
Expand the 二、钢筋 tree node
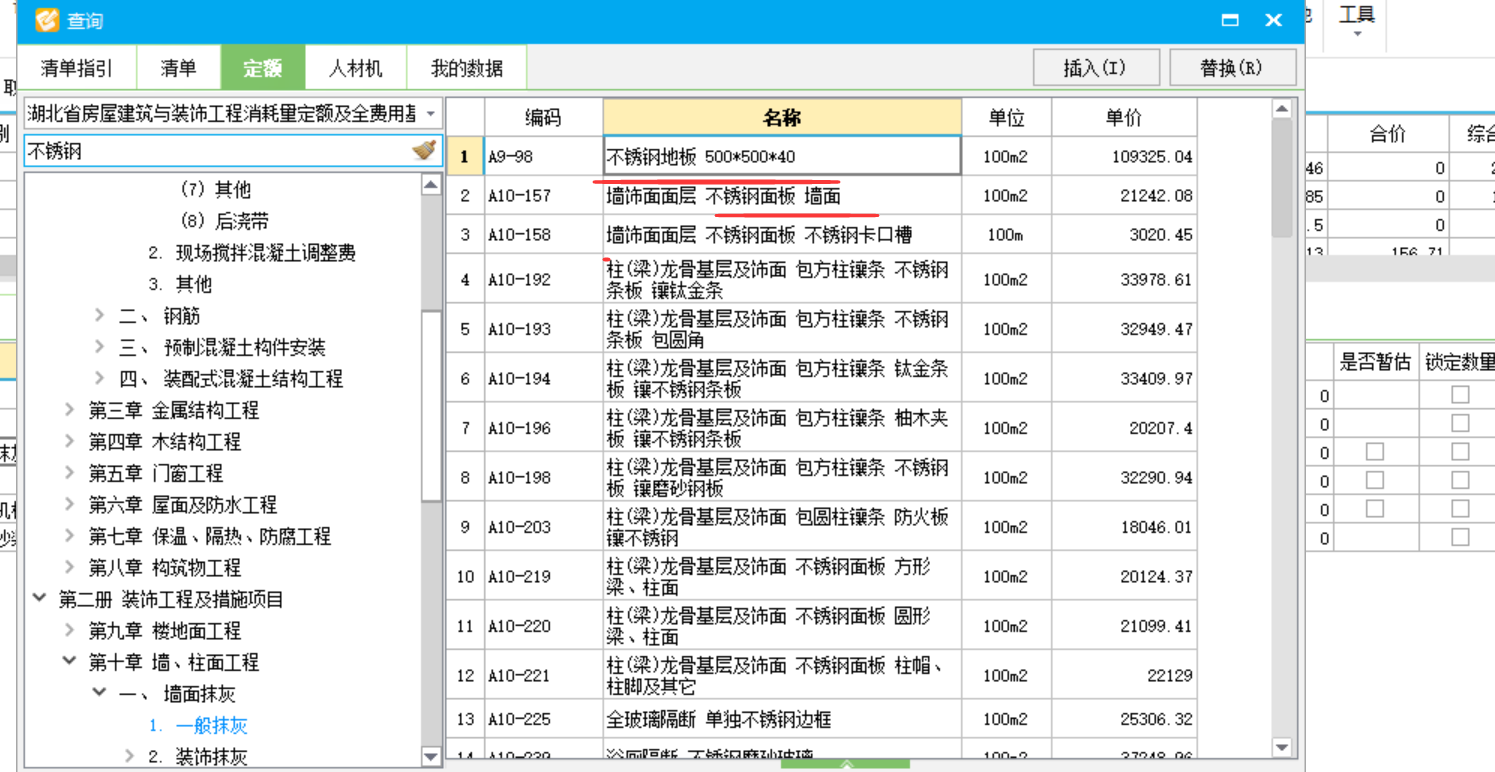tap(99, 316)
